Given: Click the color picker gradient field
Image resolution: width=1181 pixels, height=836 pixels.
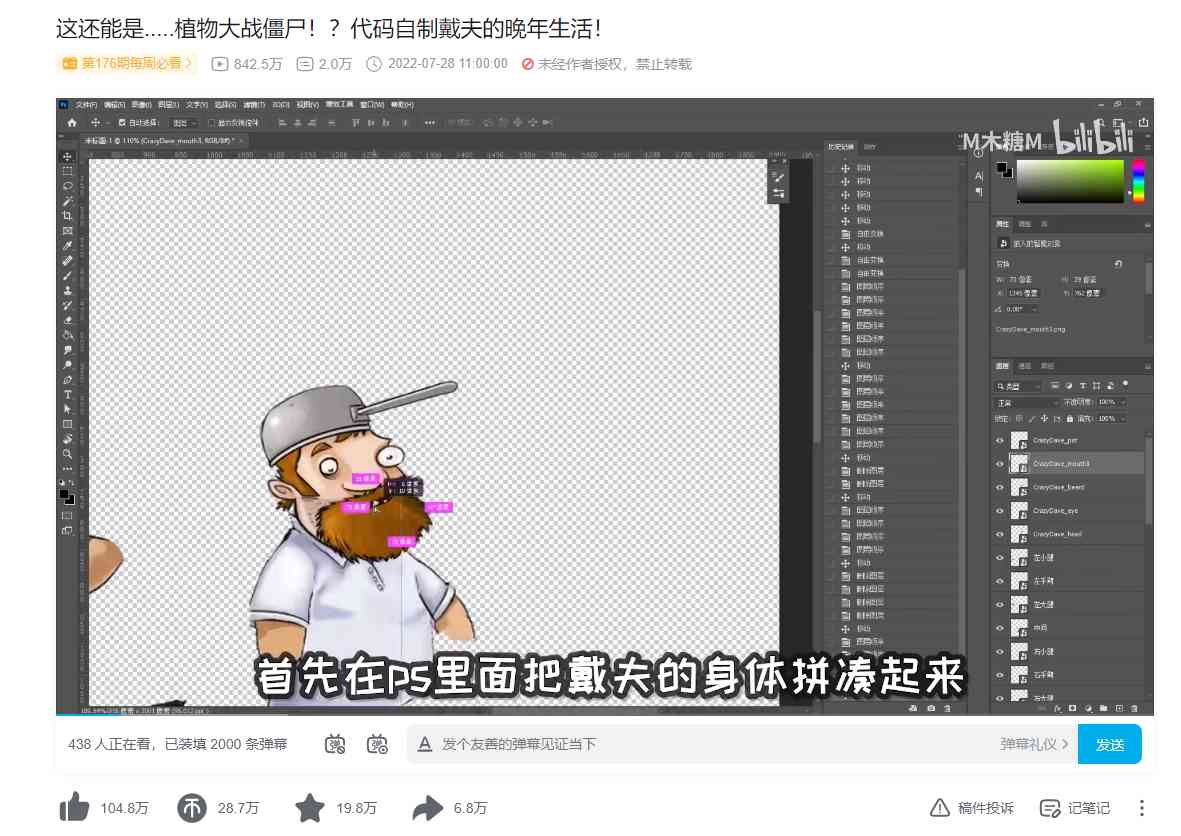Looking at the screenshot, I should pos(1070,181).
